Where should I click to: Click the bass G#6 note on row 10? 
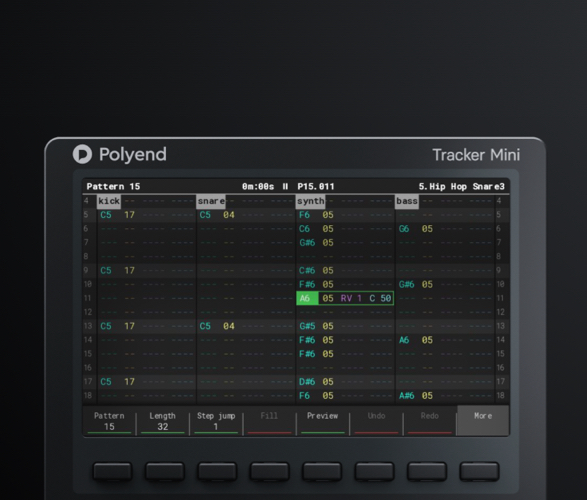point(407,284)
